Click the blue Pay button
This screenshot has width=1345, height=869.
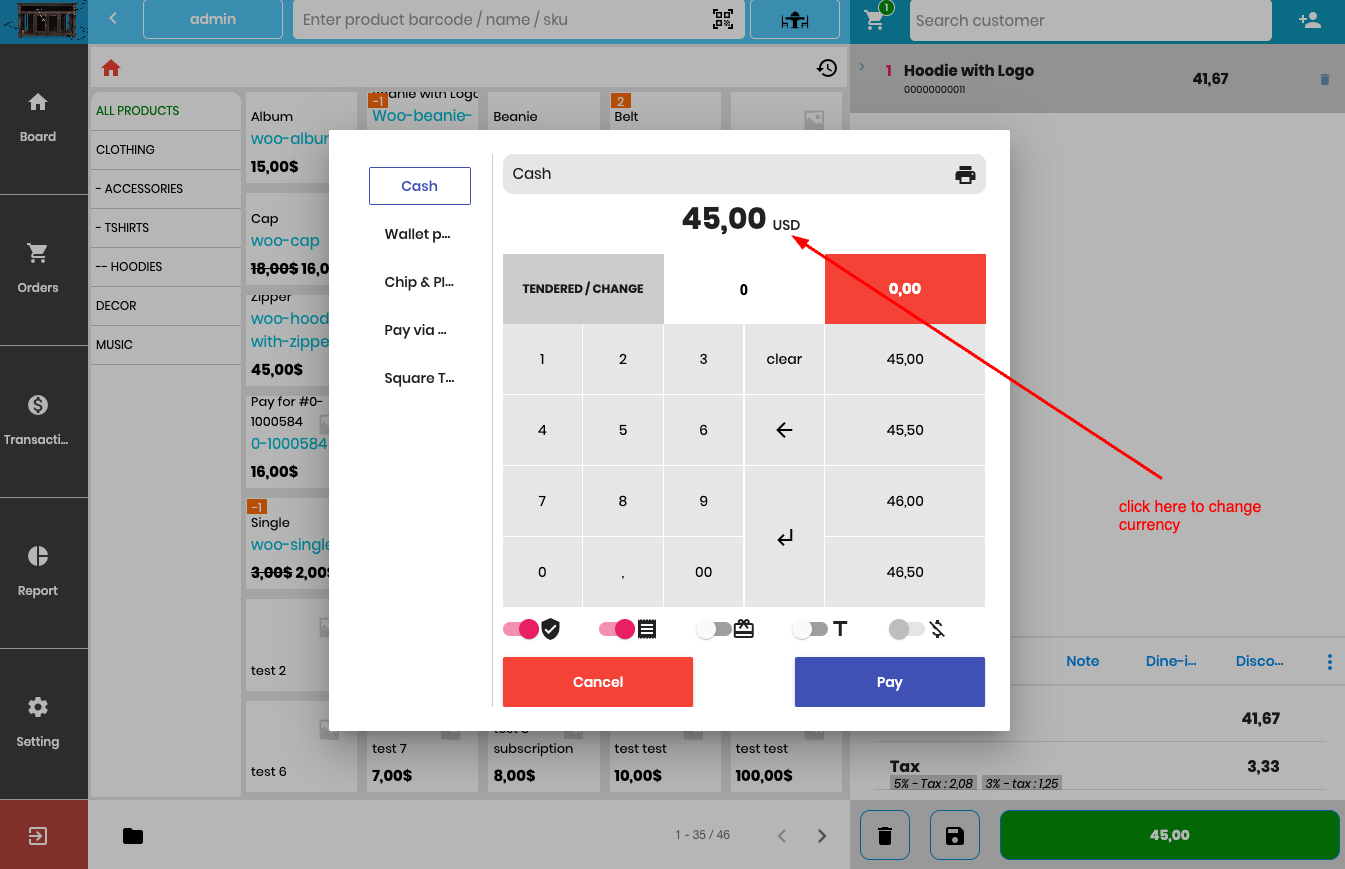tap(890, 682)
